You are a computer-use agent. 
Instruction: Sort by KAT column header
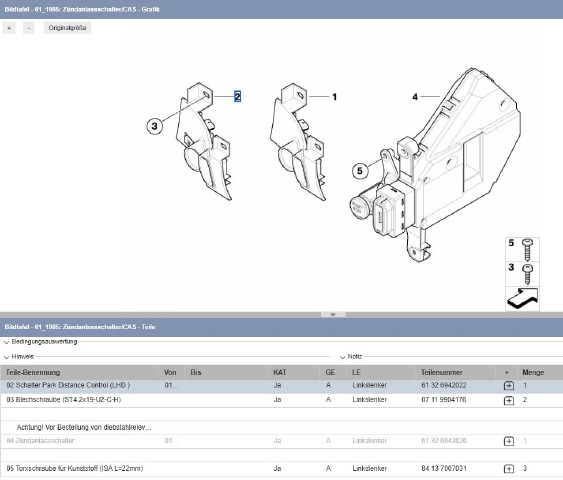click(294, 372)
